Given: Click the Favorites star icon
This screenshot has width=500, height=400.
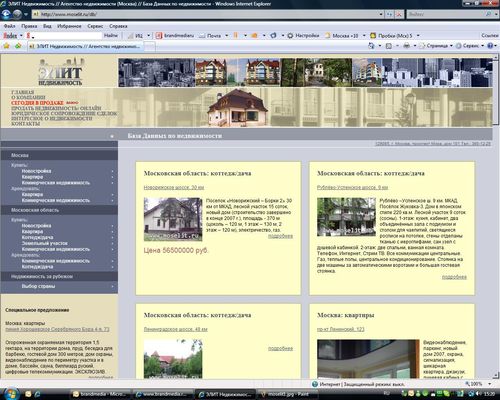Looking at the screenshot, I should tap(6, 46).
